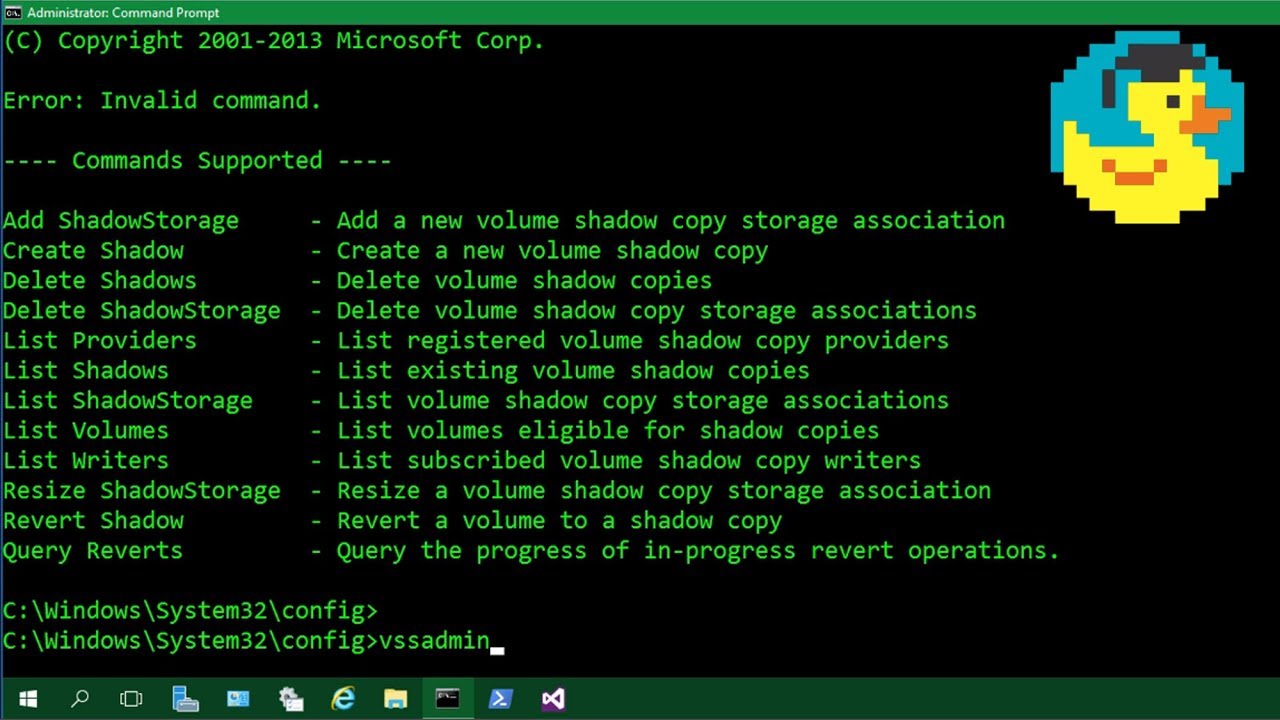Click the Command Prompt title bar system icon
The image size is (1280, 720).
[13, 13]
